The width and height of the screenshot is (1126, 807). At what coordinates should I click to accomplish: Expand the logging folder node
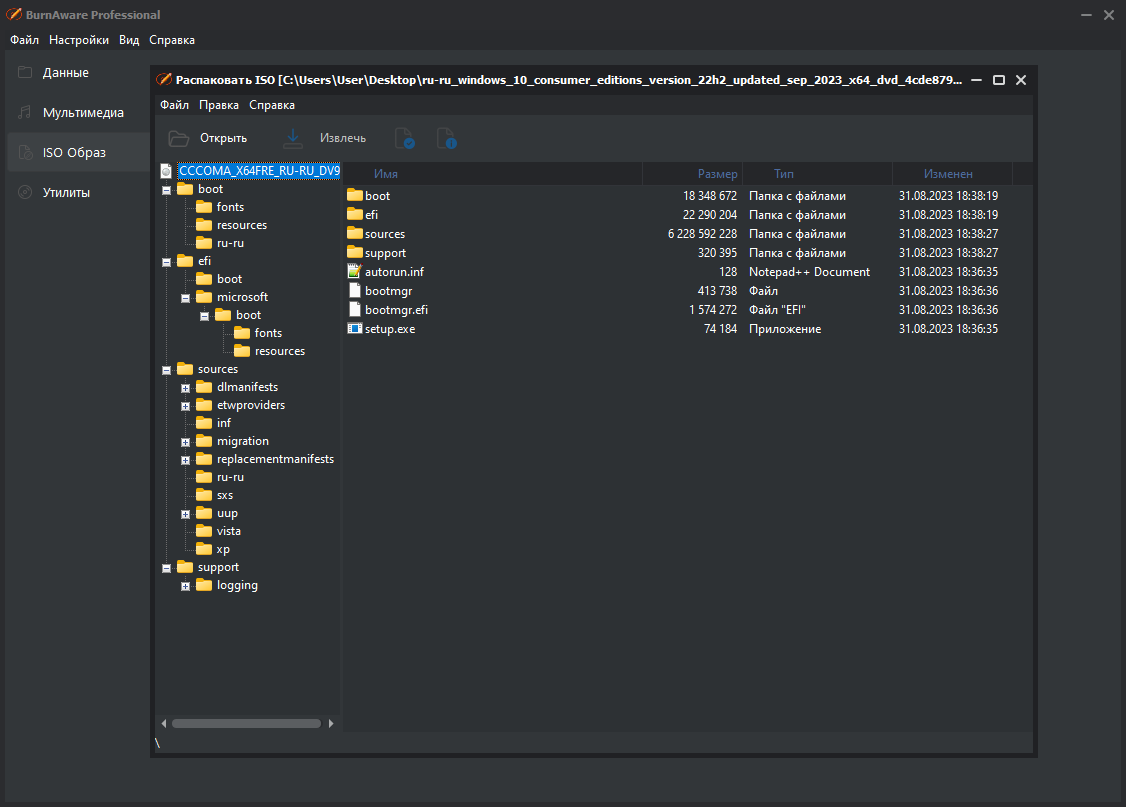[185, 587]
